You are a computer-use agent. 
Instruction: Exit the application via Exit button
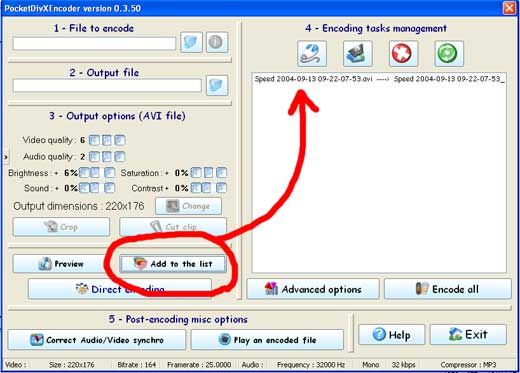[x=468, y=335]
